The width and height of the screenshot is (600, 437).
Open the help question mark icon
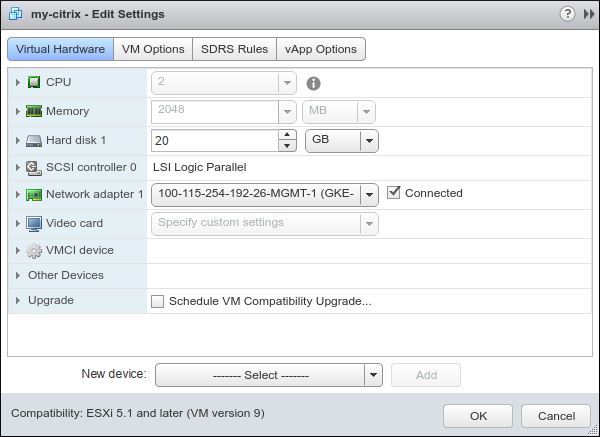click(567, 14)
